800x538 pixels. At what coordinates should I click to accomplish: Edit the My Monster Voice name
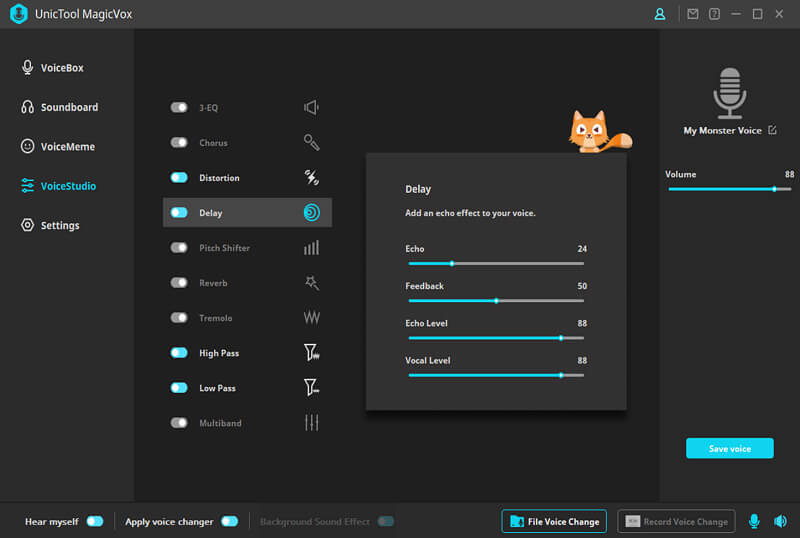point(772,130)
